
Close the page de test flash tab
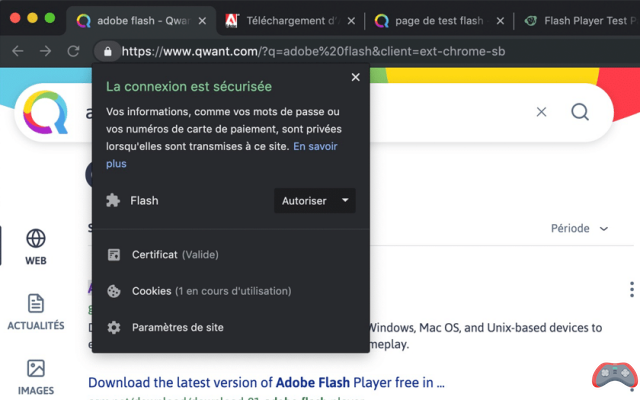pyautogui.click(x=500, y=21)
